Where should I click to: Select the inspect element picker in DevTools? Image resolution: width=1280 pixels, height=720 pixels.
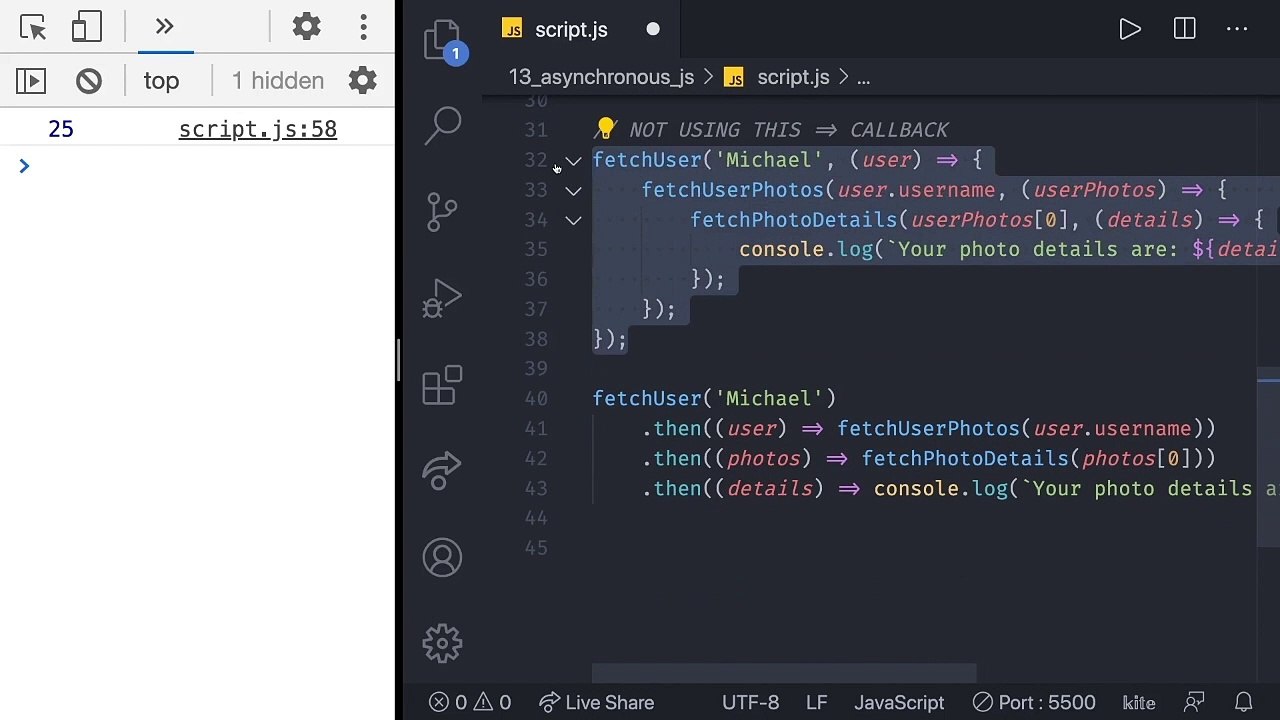tap(33, 27)
